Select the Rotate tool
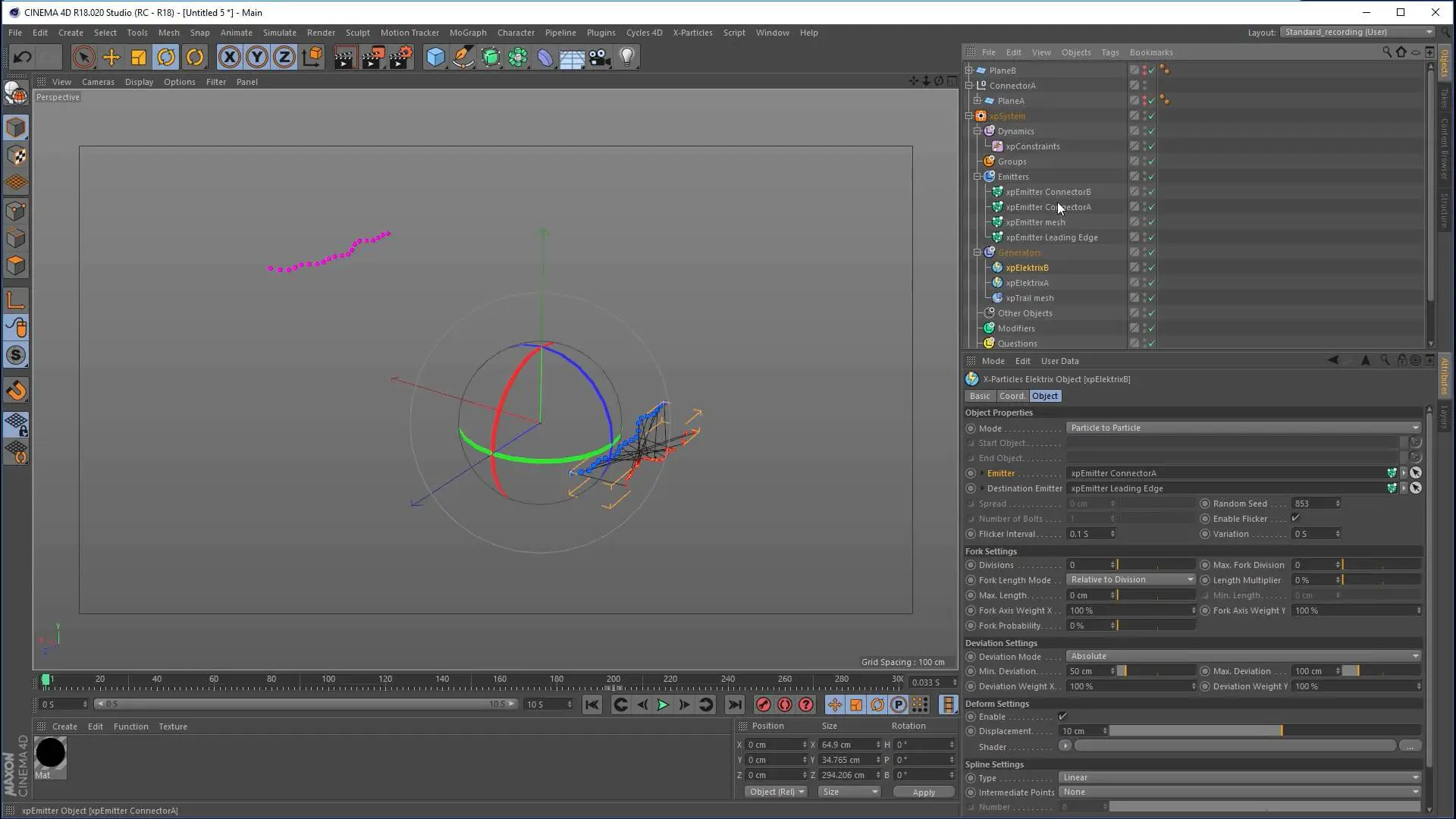Screen dimensions: 1456x819 click(166, 57)
